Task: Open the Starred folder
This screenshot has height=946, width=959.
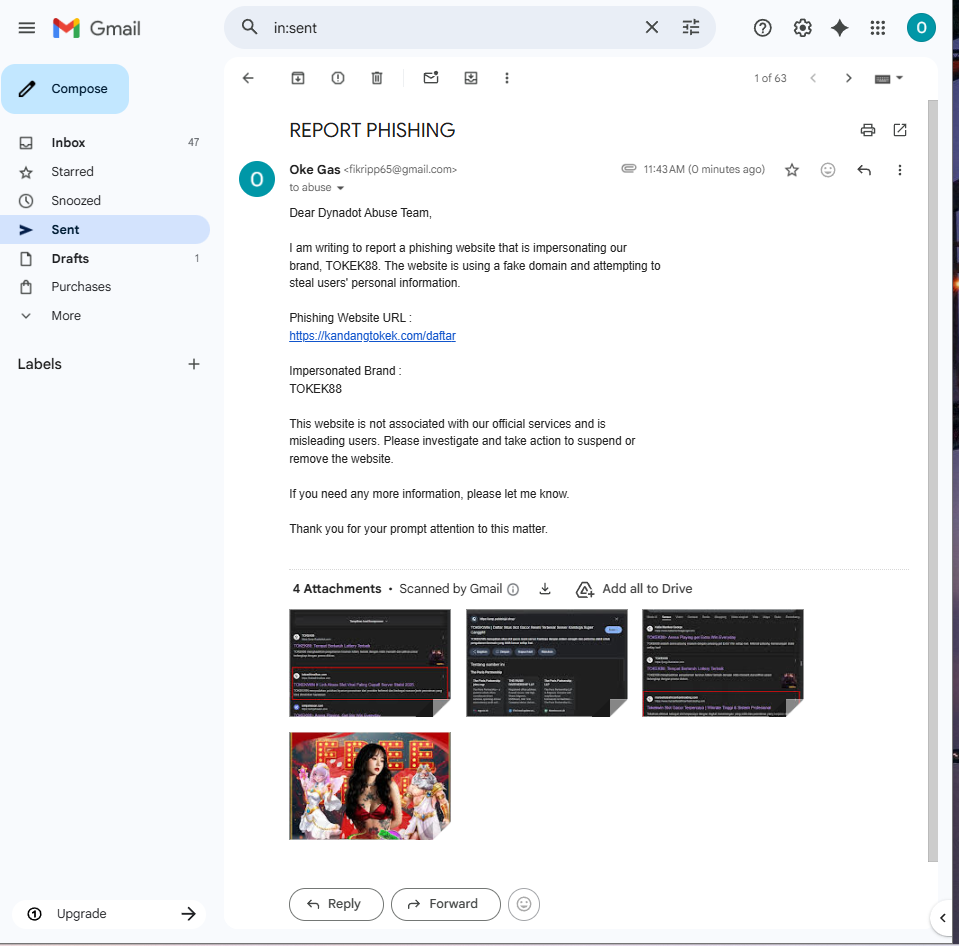Action: click(x=105, y=172)
